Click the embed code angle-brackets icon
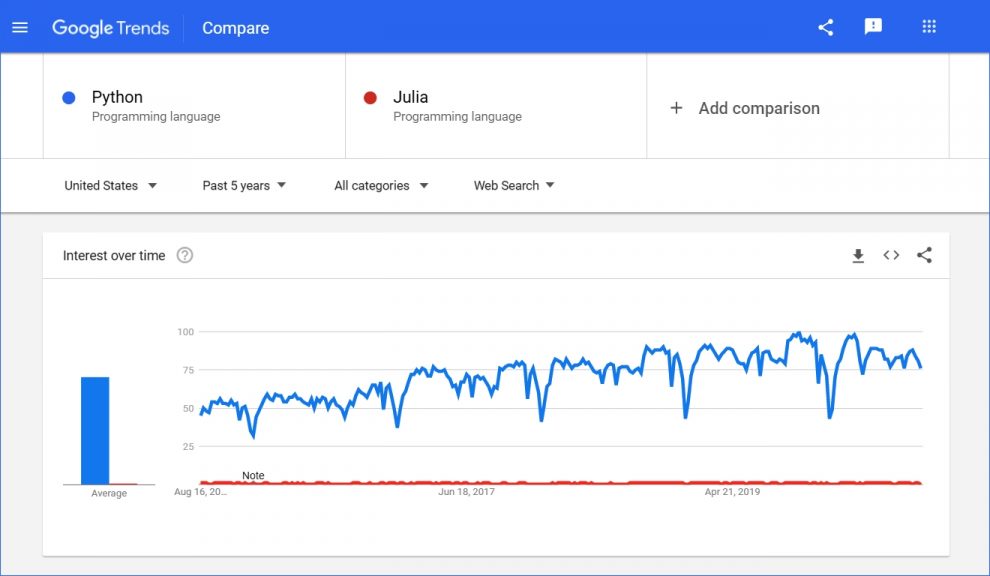990x576 pixels. point(891,256)
